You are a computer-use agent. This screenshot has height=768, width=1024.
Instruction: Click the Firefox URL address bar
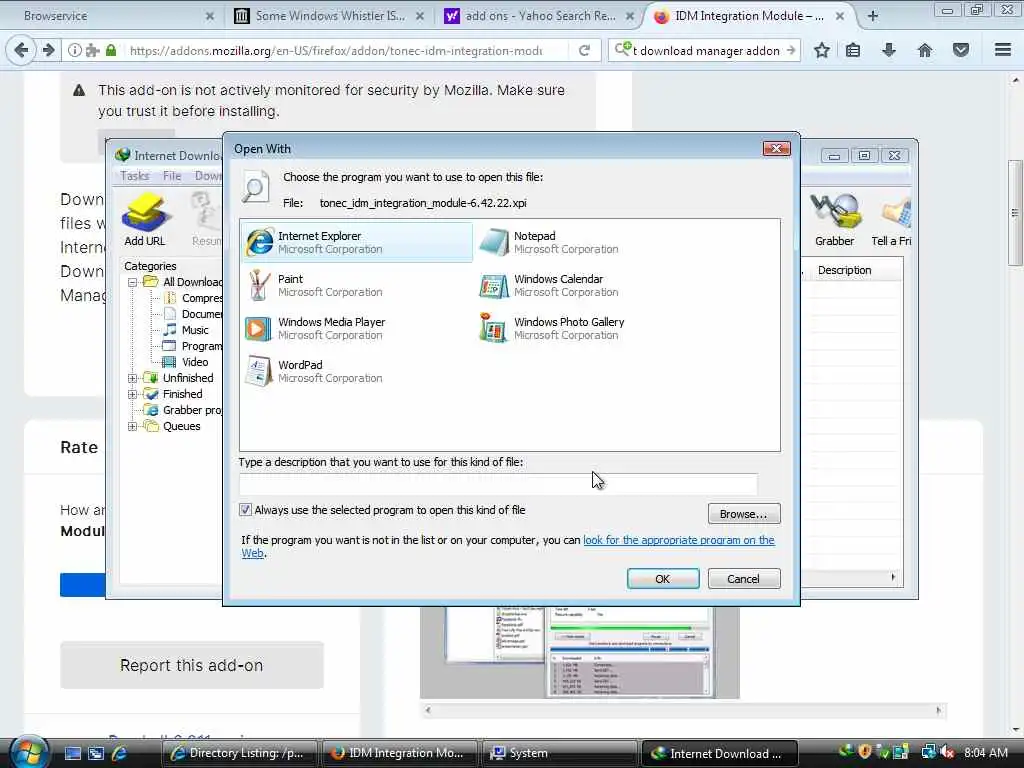(x=336, y=50)
